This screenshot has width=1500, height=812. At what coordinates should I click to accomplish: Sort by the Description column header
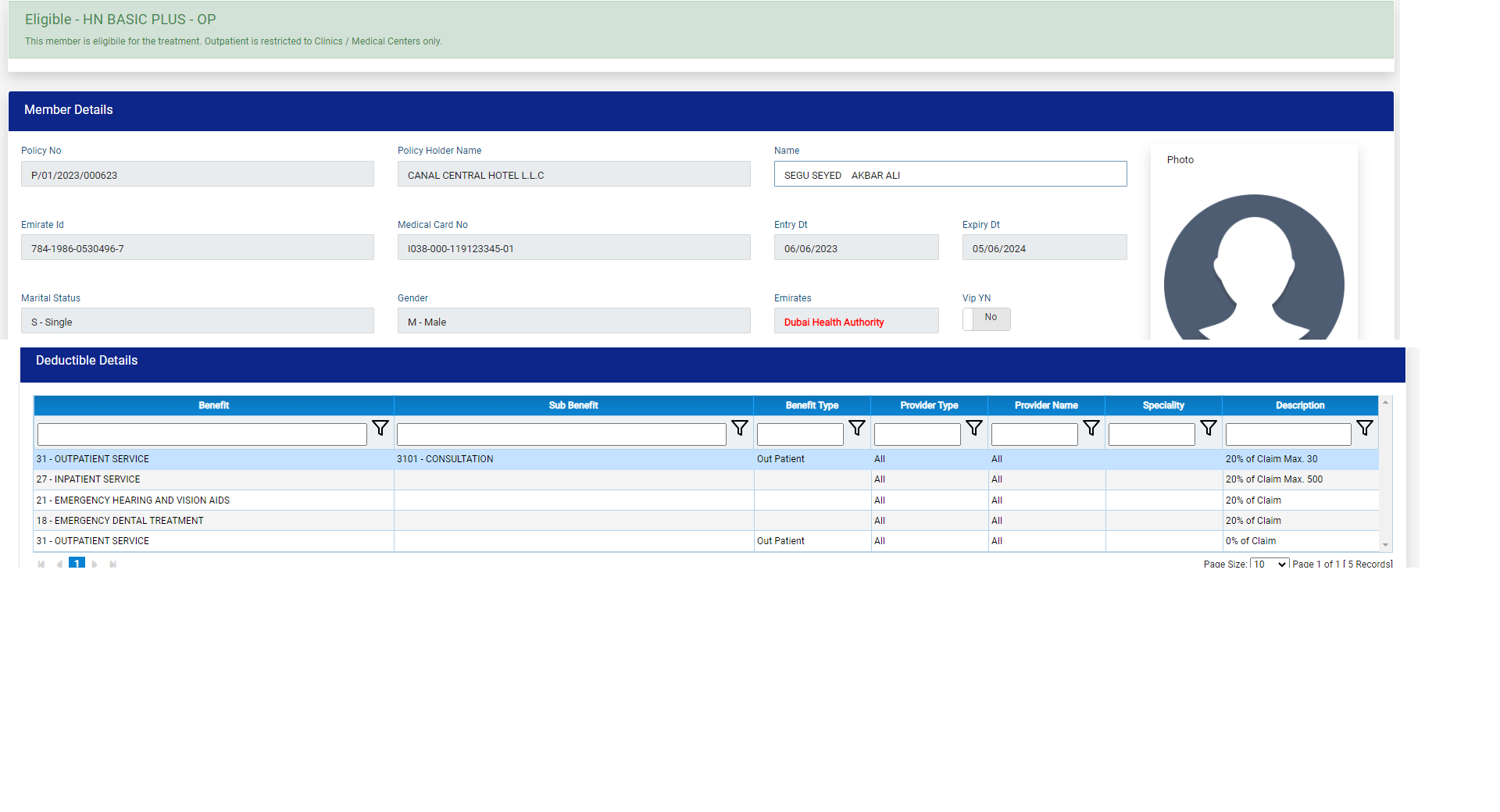(x=1299, y=405)
